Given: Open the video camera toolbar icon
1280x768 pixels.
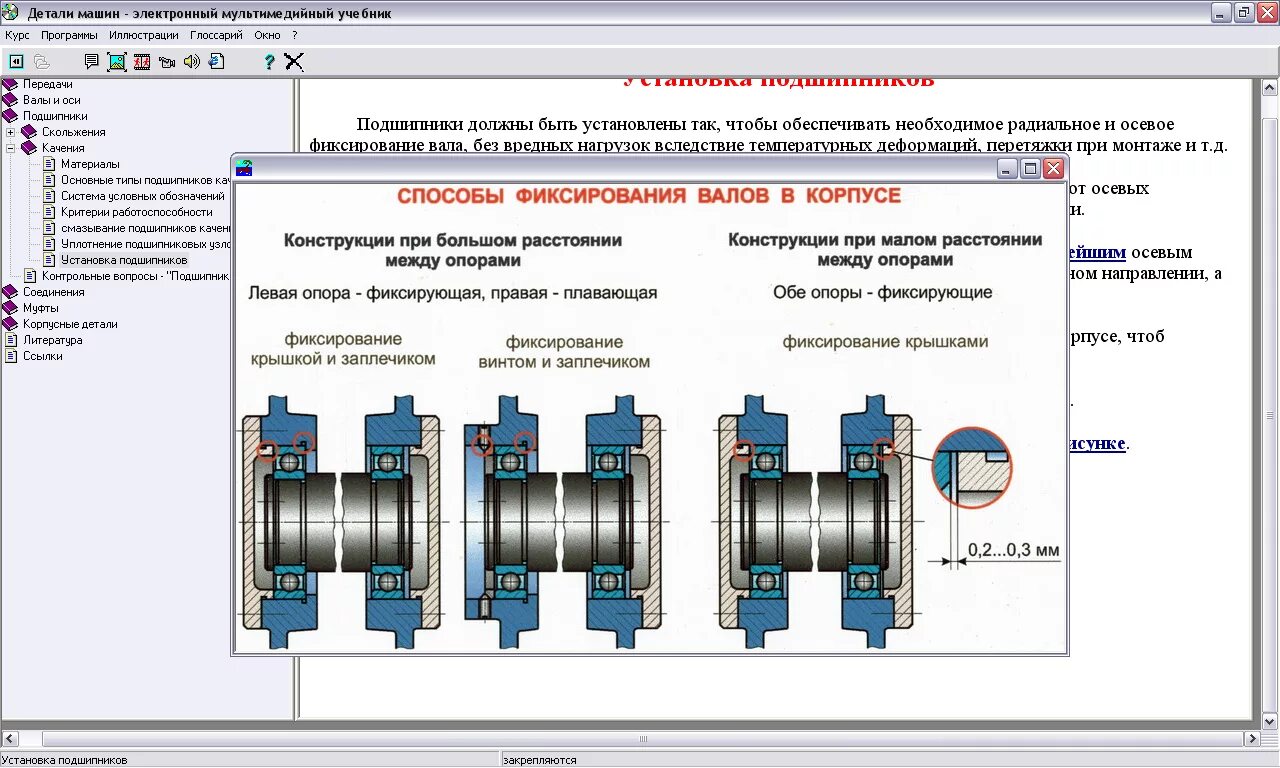Looking at the screenshot, I should click(167, 61).
